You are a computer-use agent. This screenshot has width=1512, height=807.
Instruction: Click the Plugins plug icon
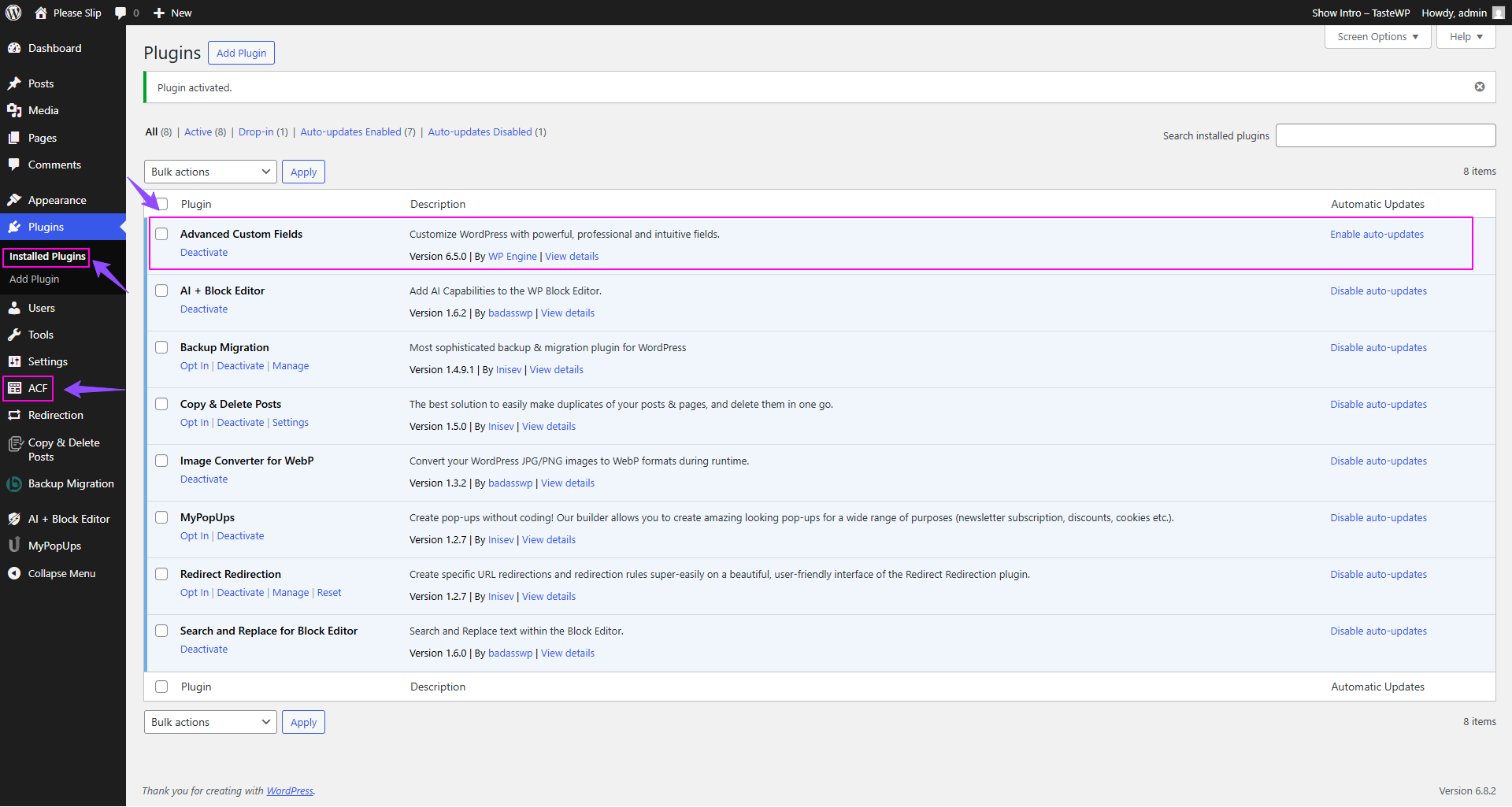[x=14, y=227]
